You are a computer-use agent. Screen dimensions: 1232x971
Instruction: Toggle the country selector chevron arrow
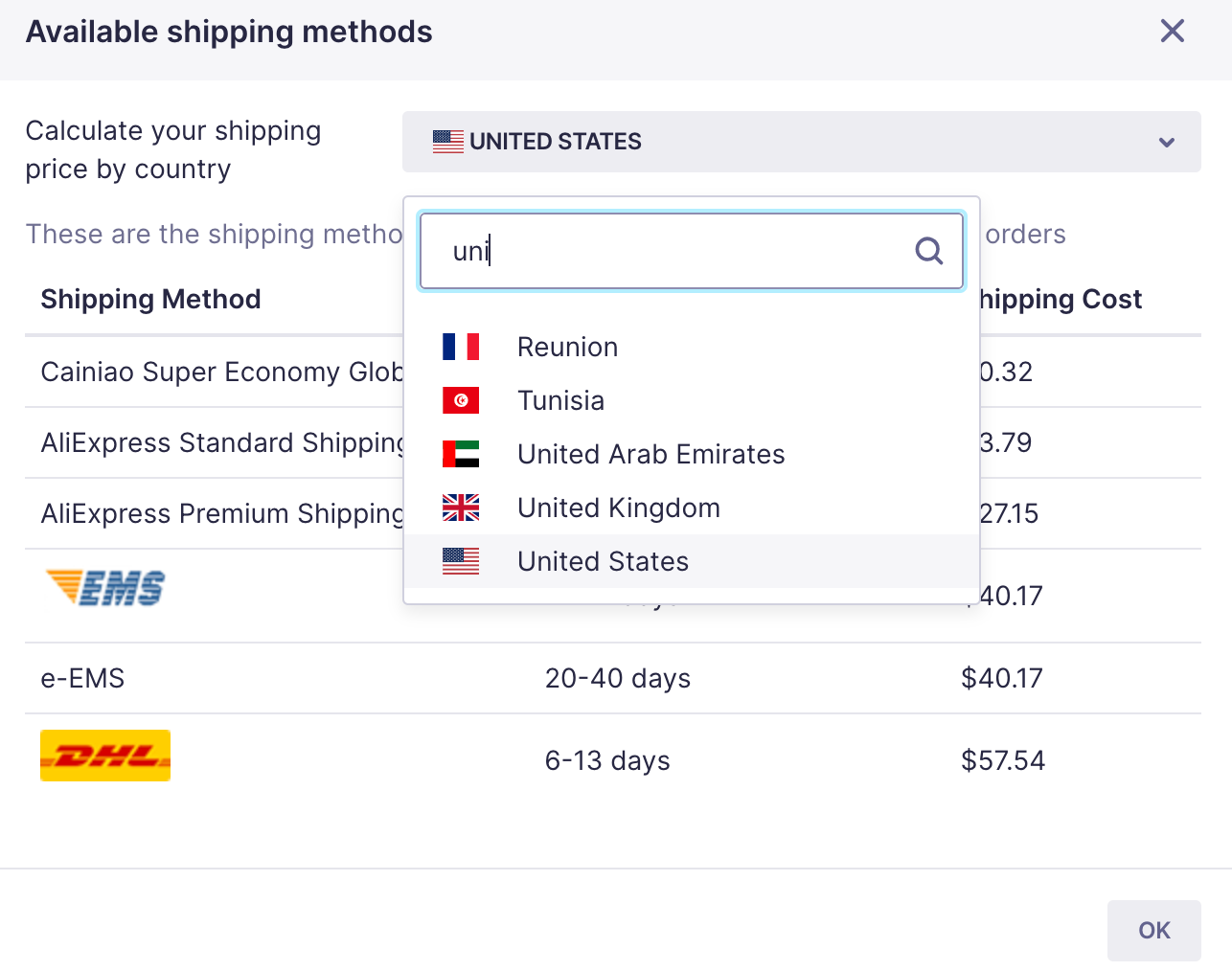click(x=1166, y=143)
